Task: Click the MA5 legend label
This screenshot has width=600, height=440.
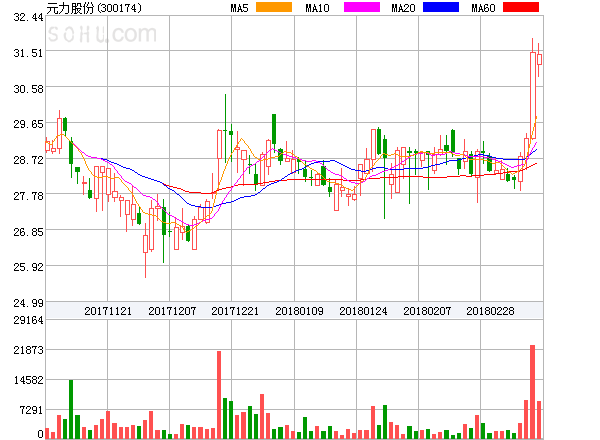Action: click(239, 8)
